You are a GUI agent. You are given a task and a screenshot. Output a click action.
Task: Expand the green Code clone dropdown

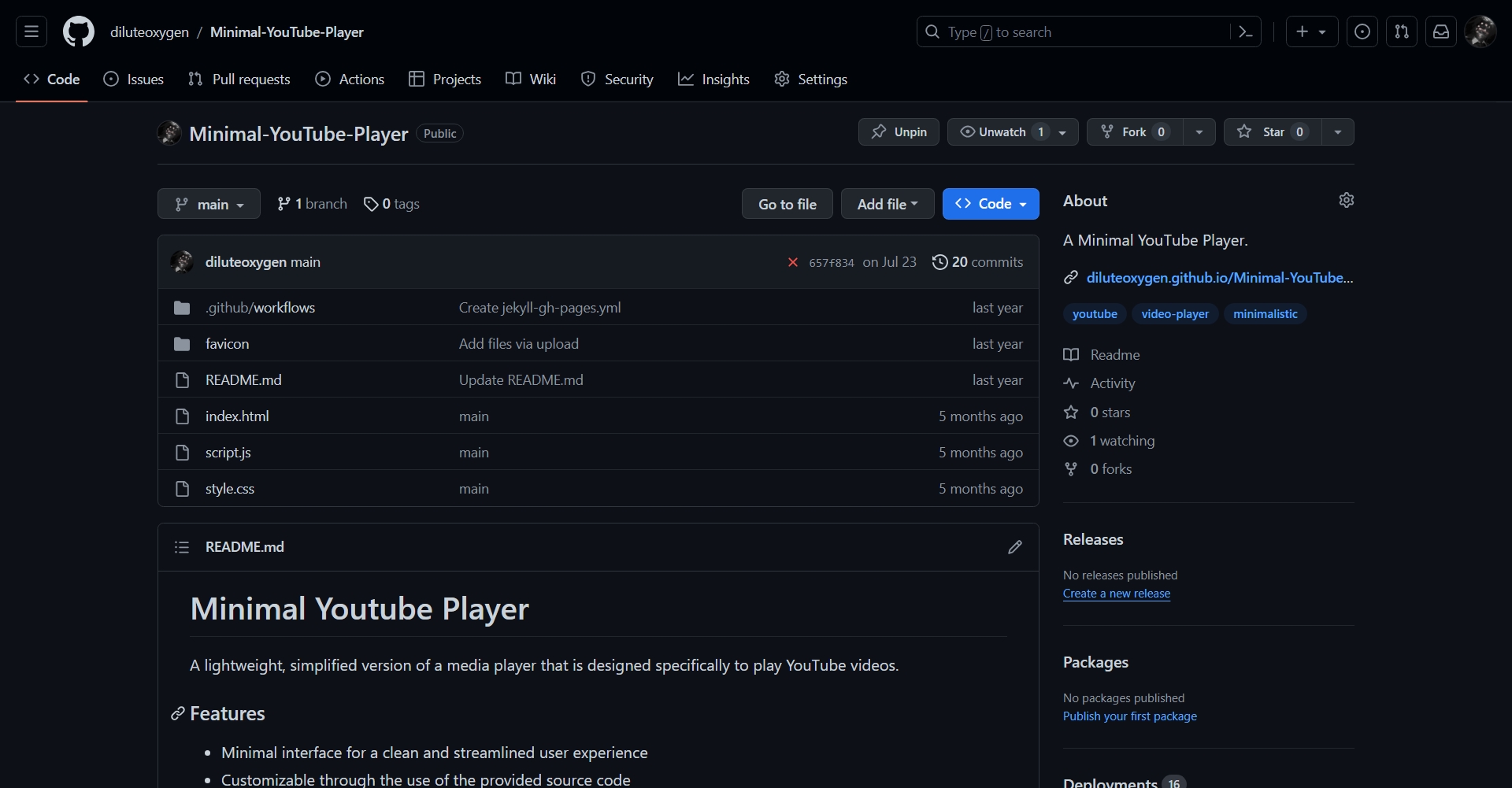(991, 204)
